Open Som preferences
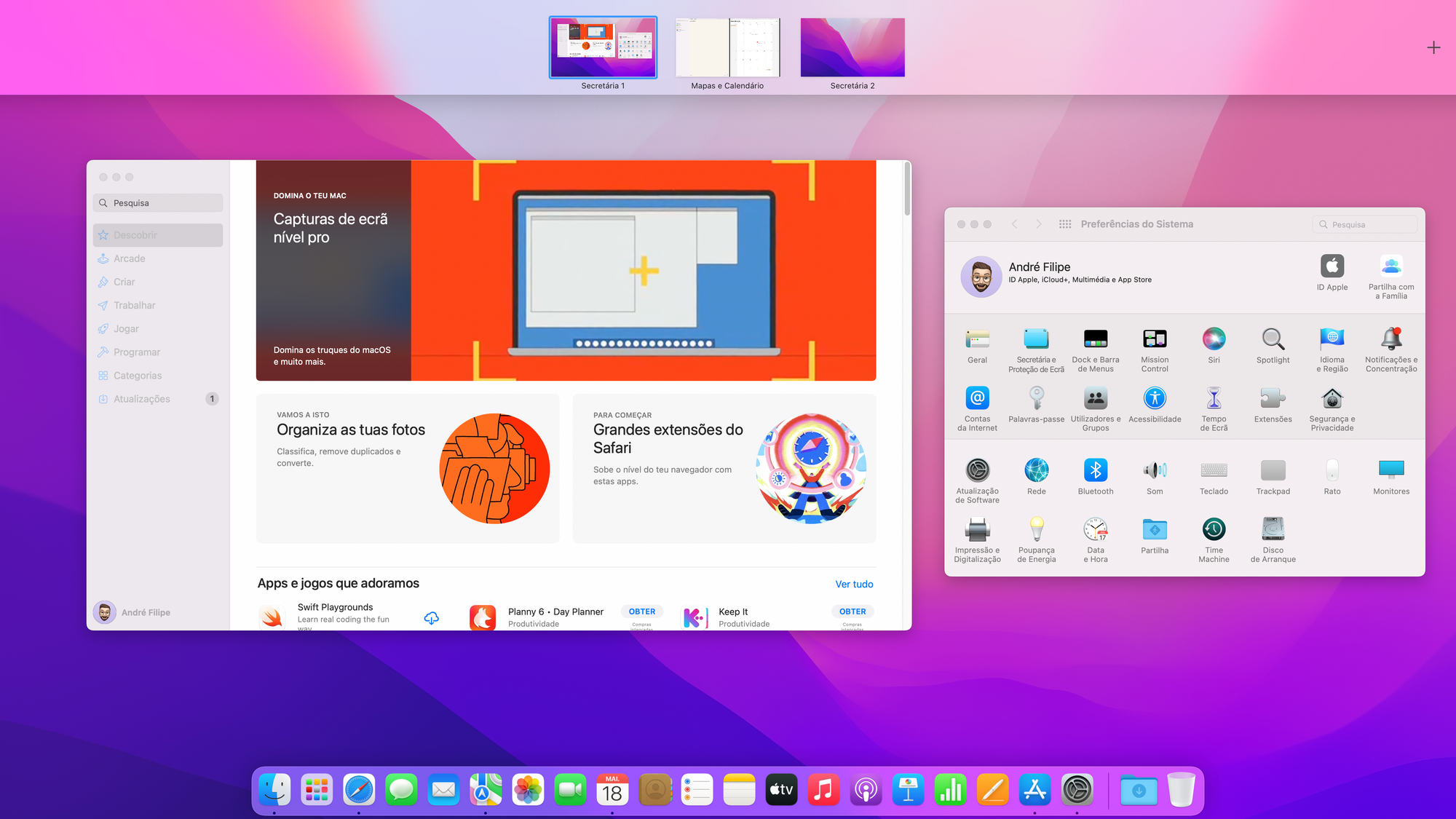The height and width of the screenshot is (819, 1456). pyautogui.click(x=1155, y=477)
